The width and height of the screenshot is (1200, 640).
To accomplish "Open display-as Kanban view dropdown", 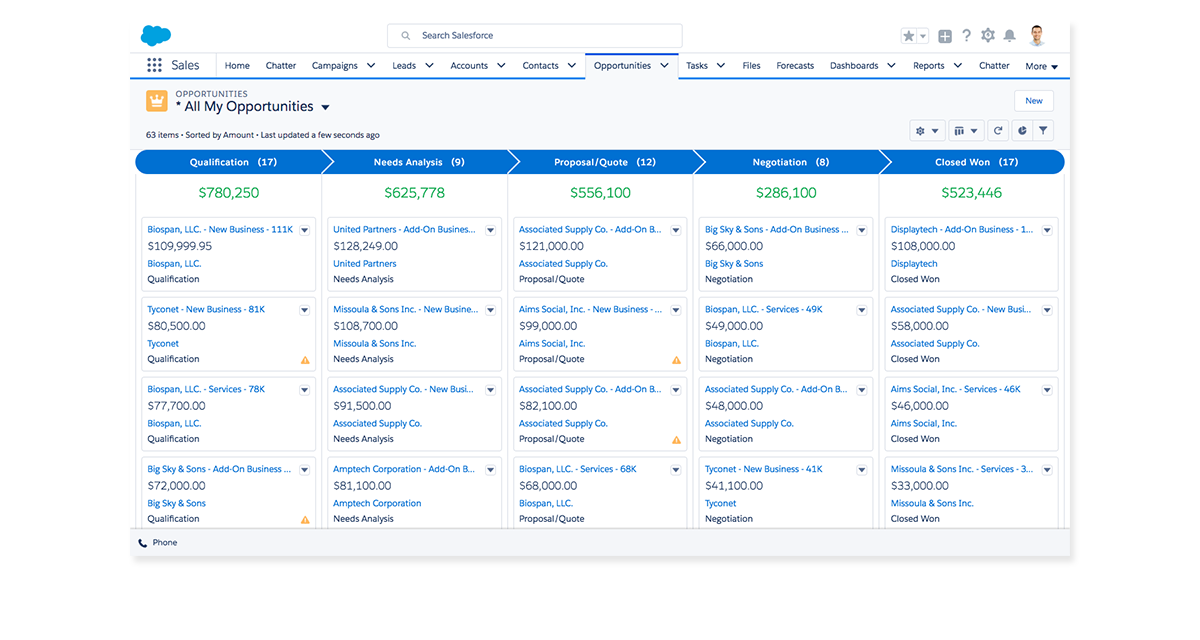I will click(x=965, y=131).
